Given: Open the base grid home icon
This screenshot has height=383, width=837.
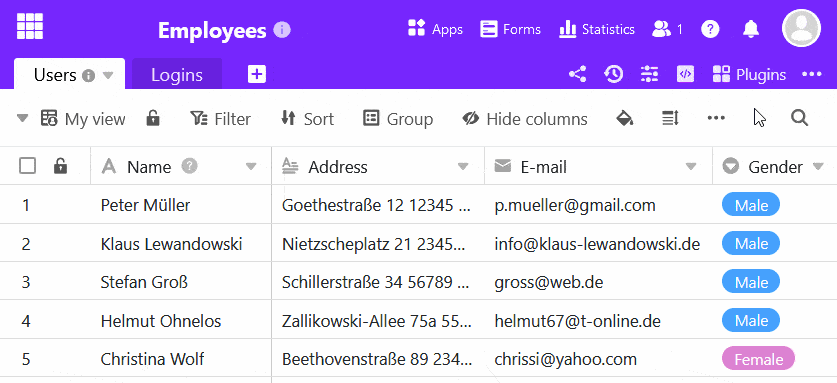Looking at the screenshot, I should pyautogui.click(x=30, y=26).
